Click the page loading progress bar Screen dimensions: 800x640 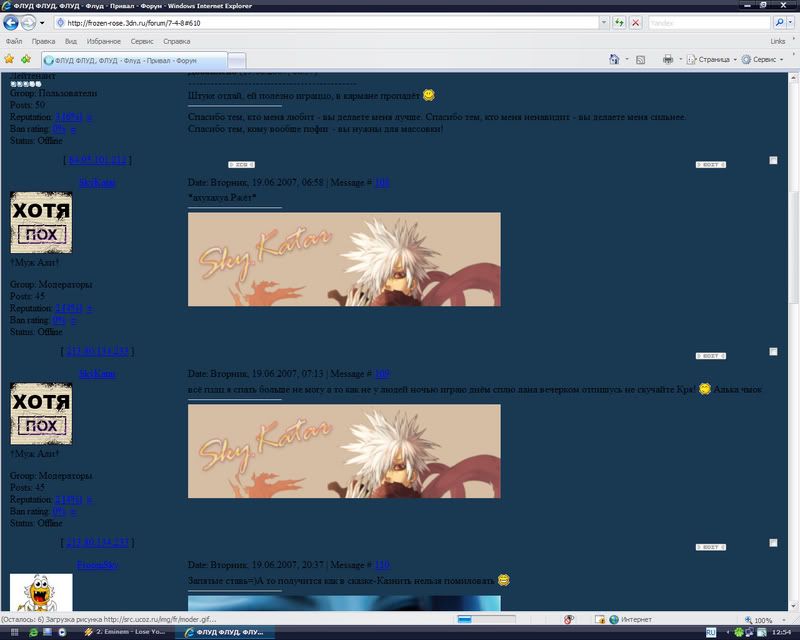click(x=486, y=619)
